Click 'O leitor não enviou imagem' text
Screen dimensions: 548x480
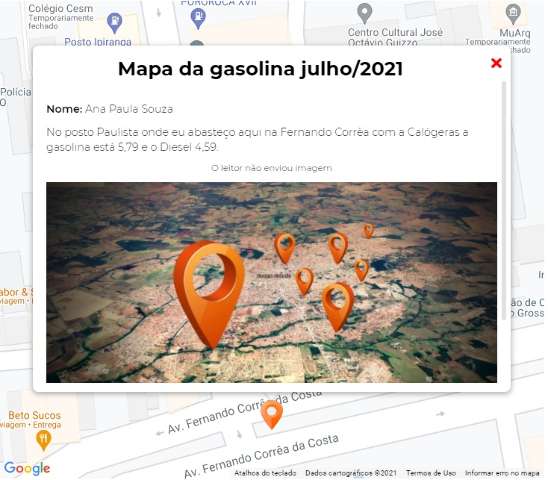[272, 168]
